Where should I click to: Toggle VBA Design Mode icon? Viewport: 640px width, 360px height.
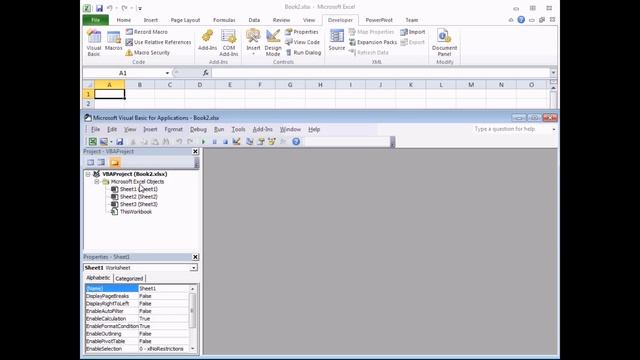coord(236,142)
